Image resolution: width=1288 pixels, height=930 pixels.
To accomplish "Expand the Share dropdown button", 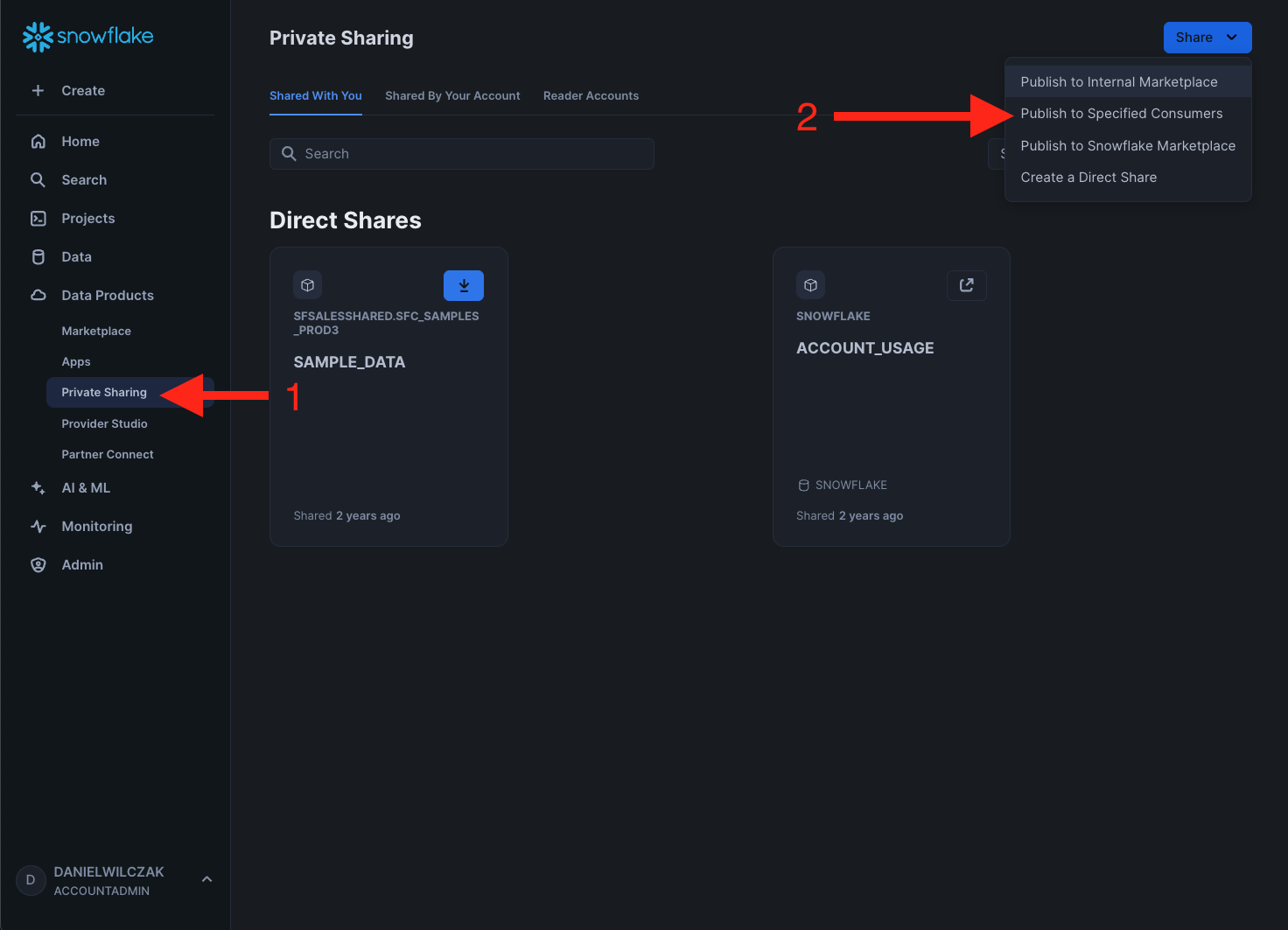I will pos(1207,38).
